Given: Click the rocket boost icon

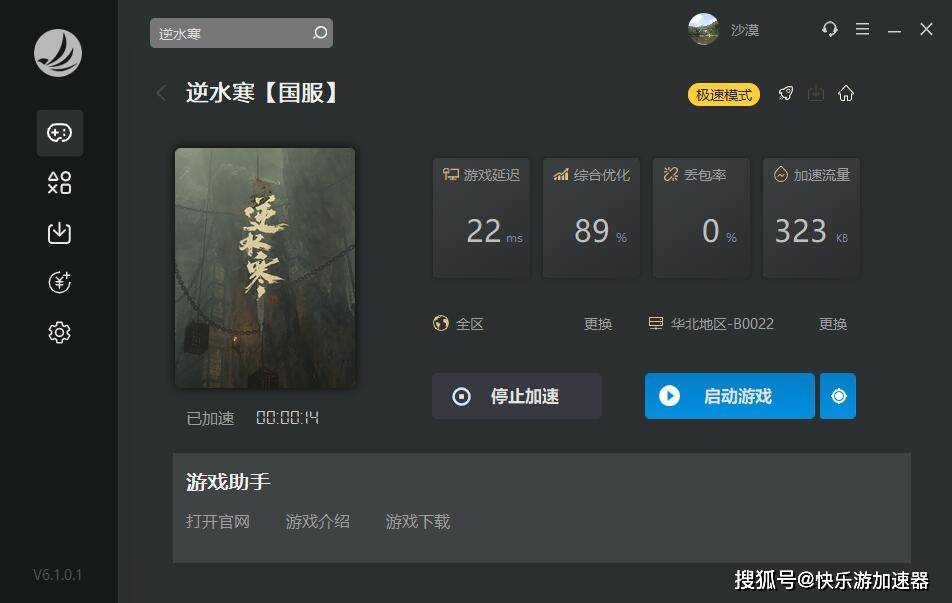Looking at the screenshot, I should click(x=786, y=94).
